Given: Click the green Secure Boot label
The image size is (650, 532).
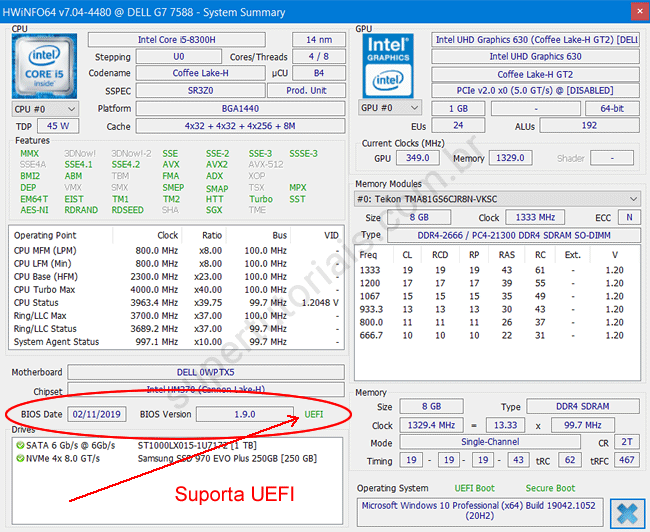Looking at the screenshot, I should point(551,488).
